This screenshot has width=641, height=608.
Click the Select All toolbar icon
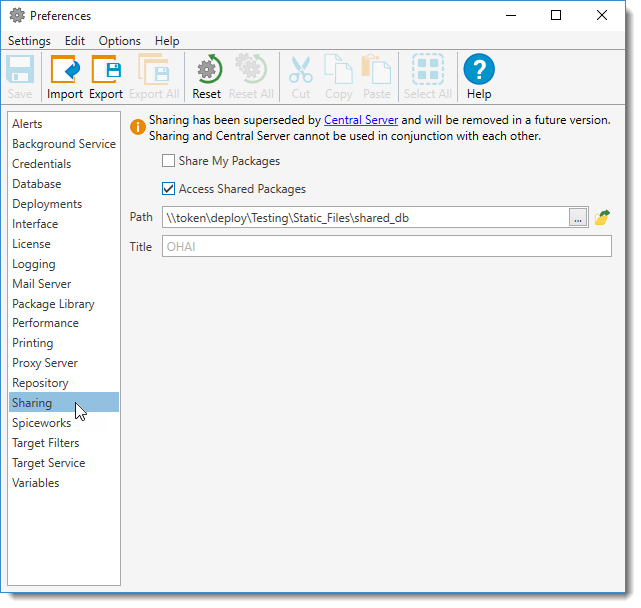coord(428,77)
